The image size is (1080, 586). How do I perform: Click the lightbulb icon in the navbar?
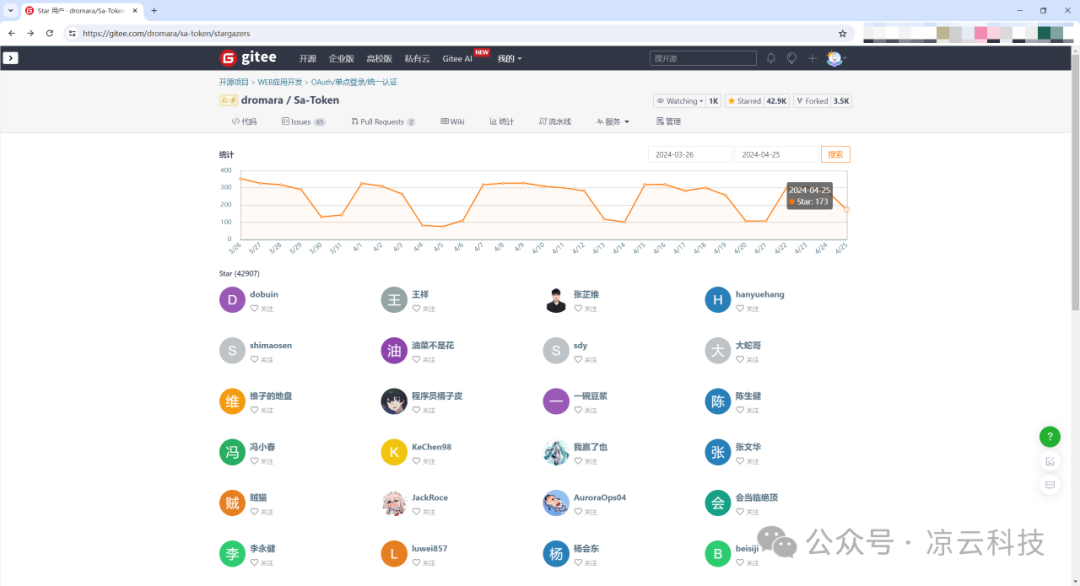(x=791, y=59)
